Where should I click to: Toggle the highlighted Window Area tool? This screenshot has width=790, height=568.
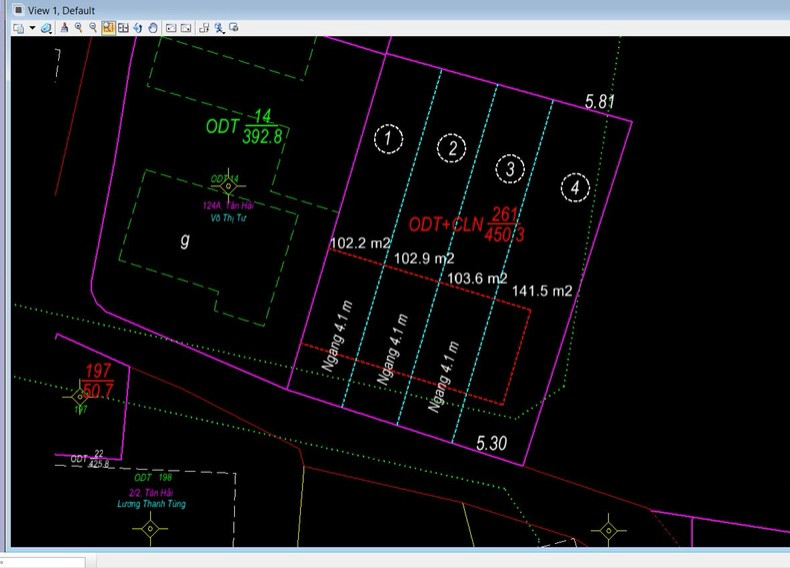click(108, 28)
